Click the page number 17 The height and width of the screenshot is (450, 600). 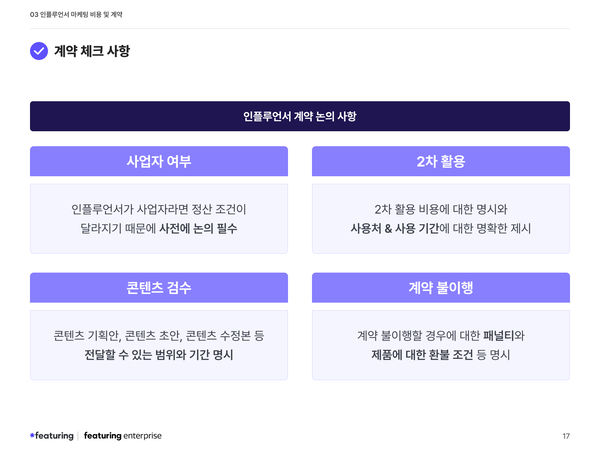[566, 436]
